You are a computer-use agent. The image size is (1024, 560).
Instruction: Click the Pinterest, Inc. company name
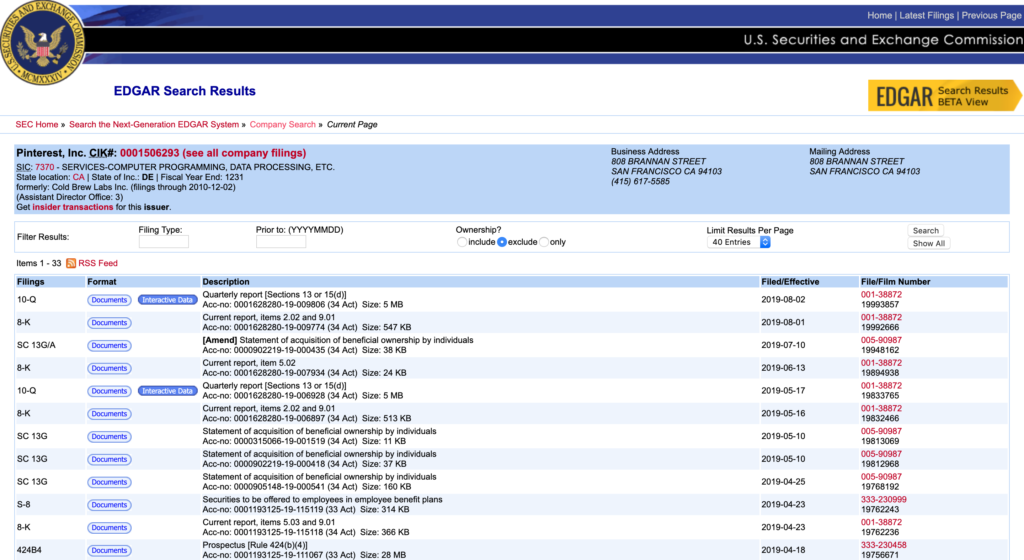point(51,153)
